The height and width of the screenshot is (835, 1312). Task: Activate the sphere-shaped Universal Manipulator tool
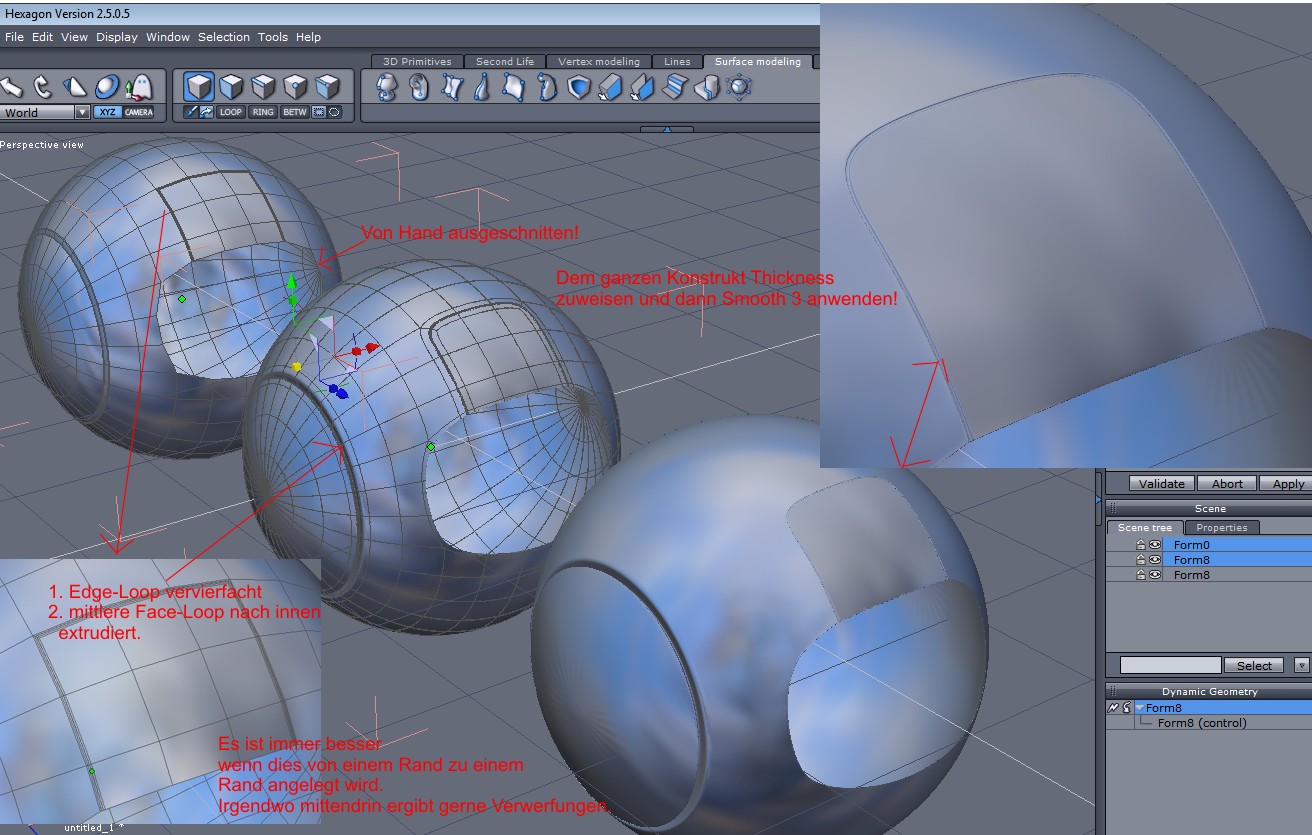tap(108, 87)
